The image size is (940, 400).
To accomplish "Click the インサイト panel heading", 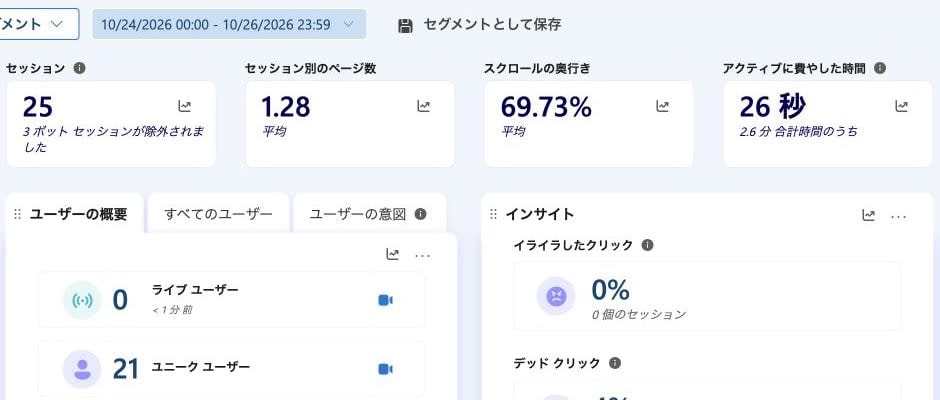I will click(x=540, y=214).
